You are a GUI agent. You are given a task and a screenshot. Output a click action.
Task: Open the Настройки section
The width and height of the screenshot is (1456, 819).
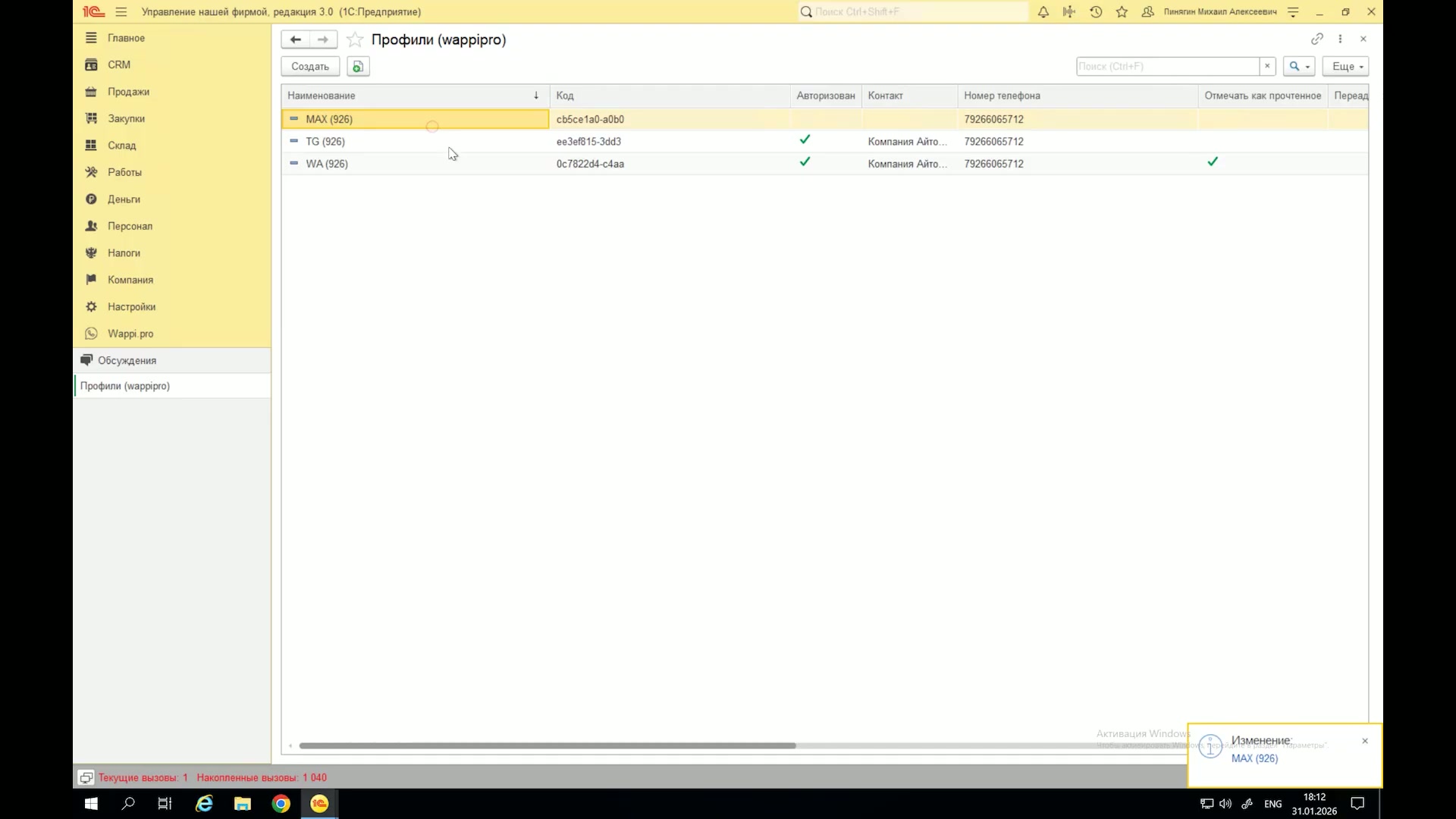[131, 306]
